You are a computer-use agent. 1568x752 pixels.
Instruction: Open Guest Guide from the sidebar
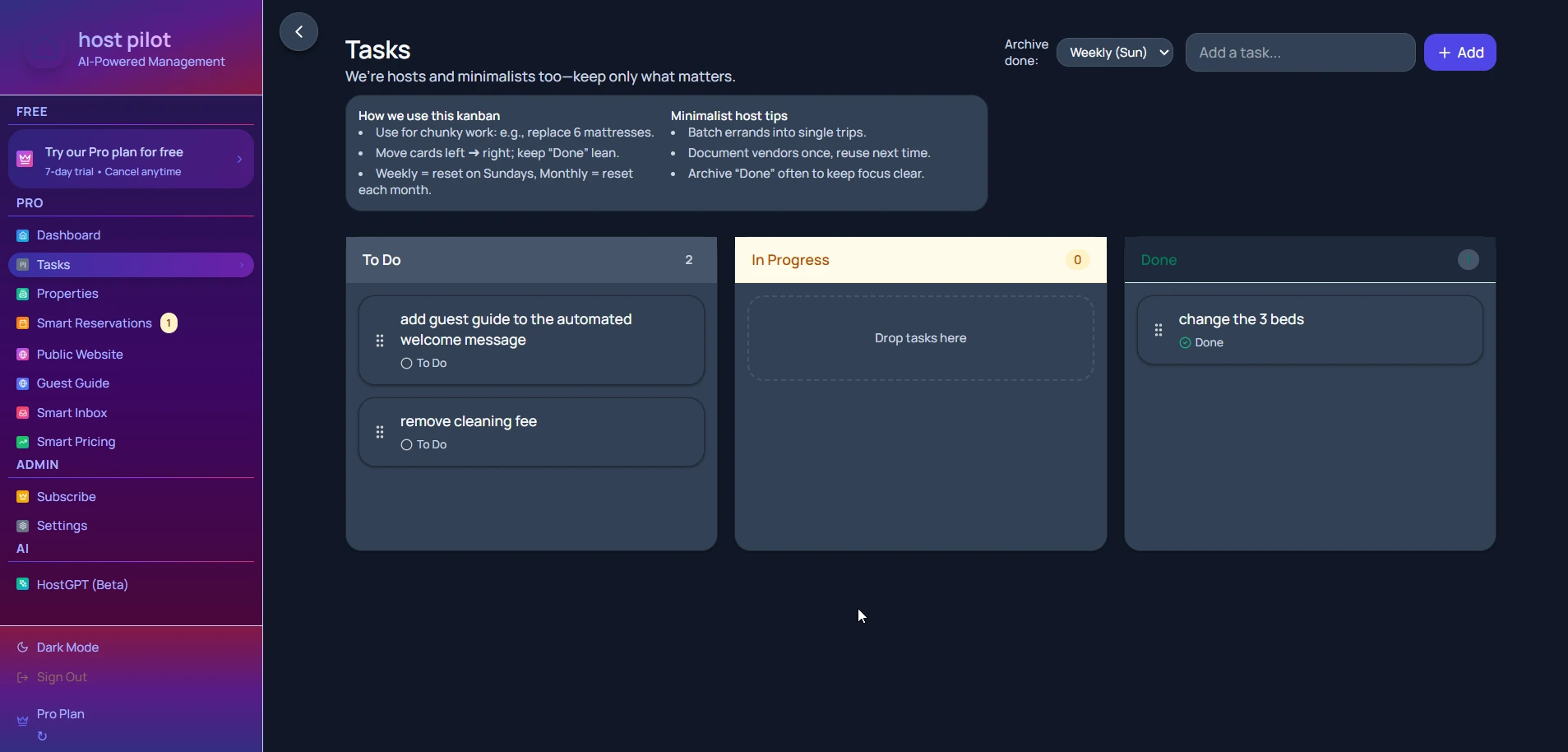(x=73, y=383)
